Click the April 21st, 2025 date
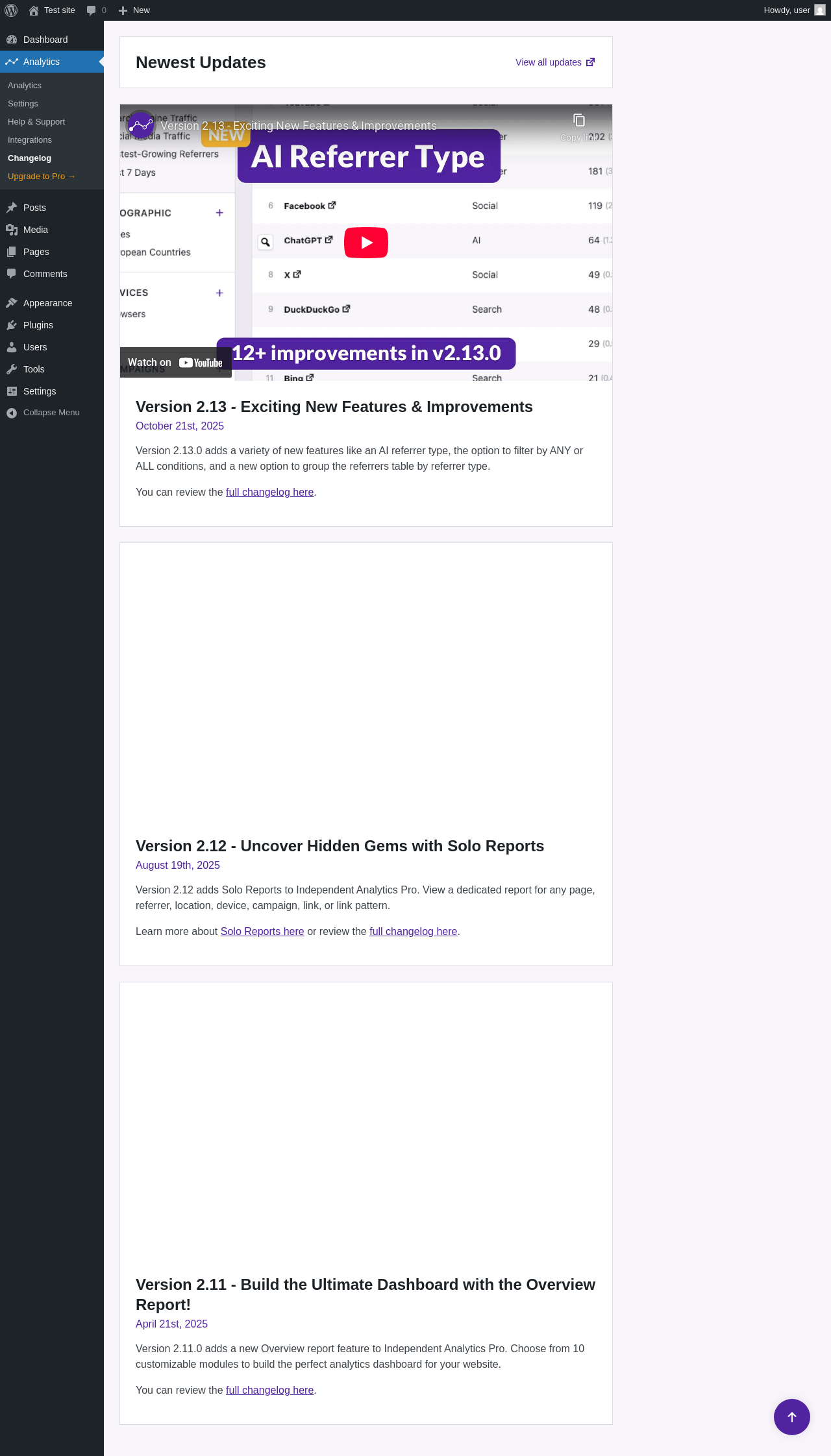 [171, 1324]
